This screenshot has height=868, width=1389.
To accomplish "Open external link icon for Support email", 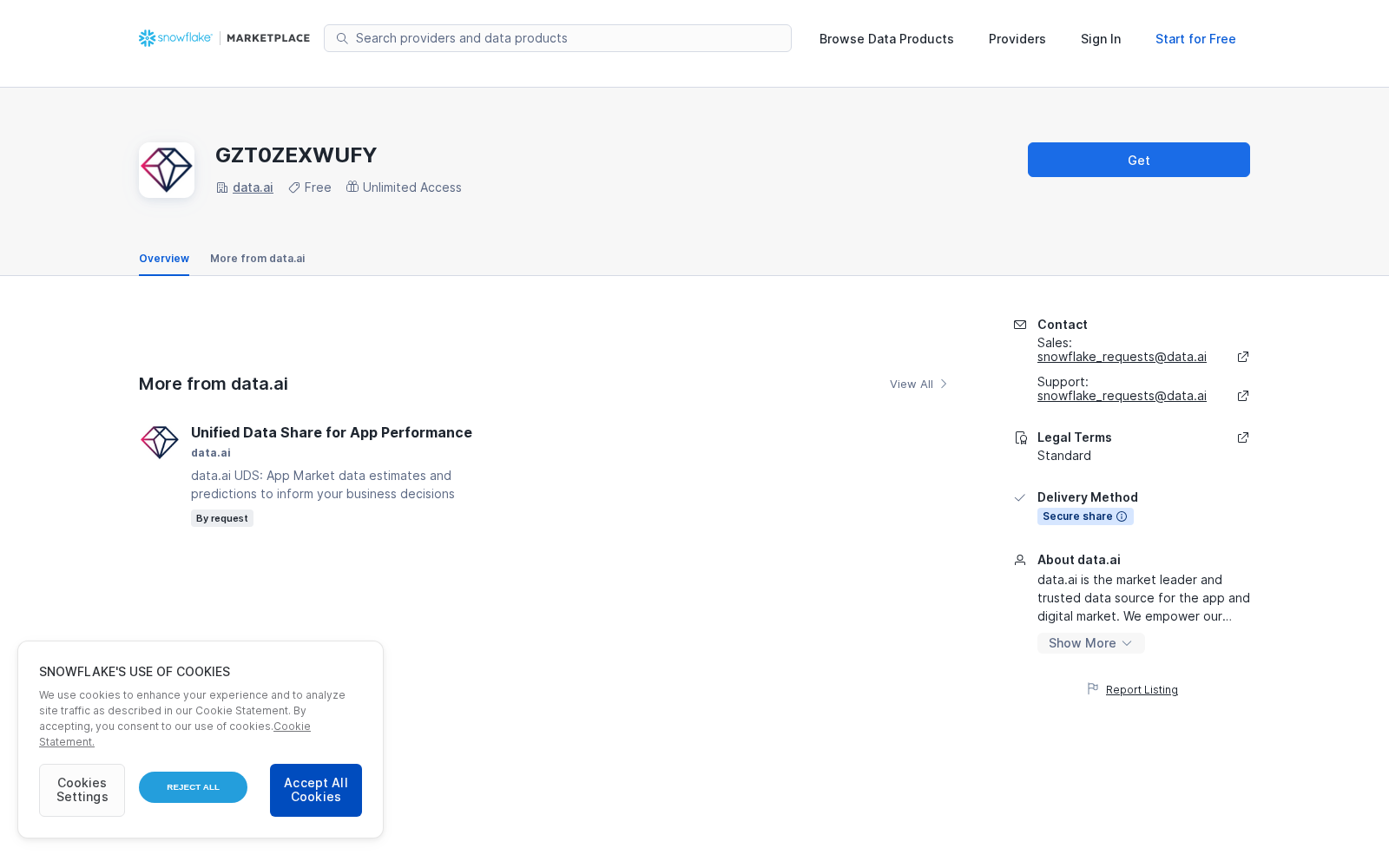I will (x=1243, y=396).
